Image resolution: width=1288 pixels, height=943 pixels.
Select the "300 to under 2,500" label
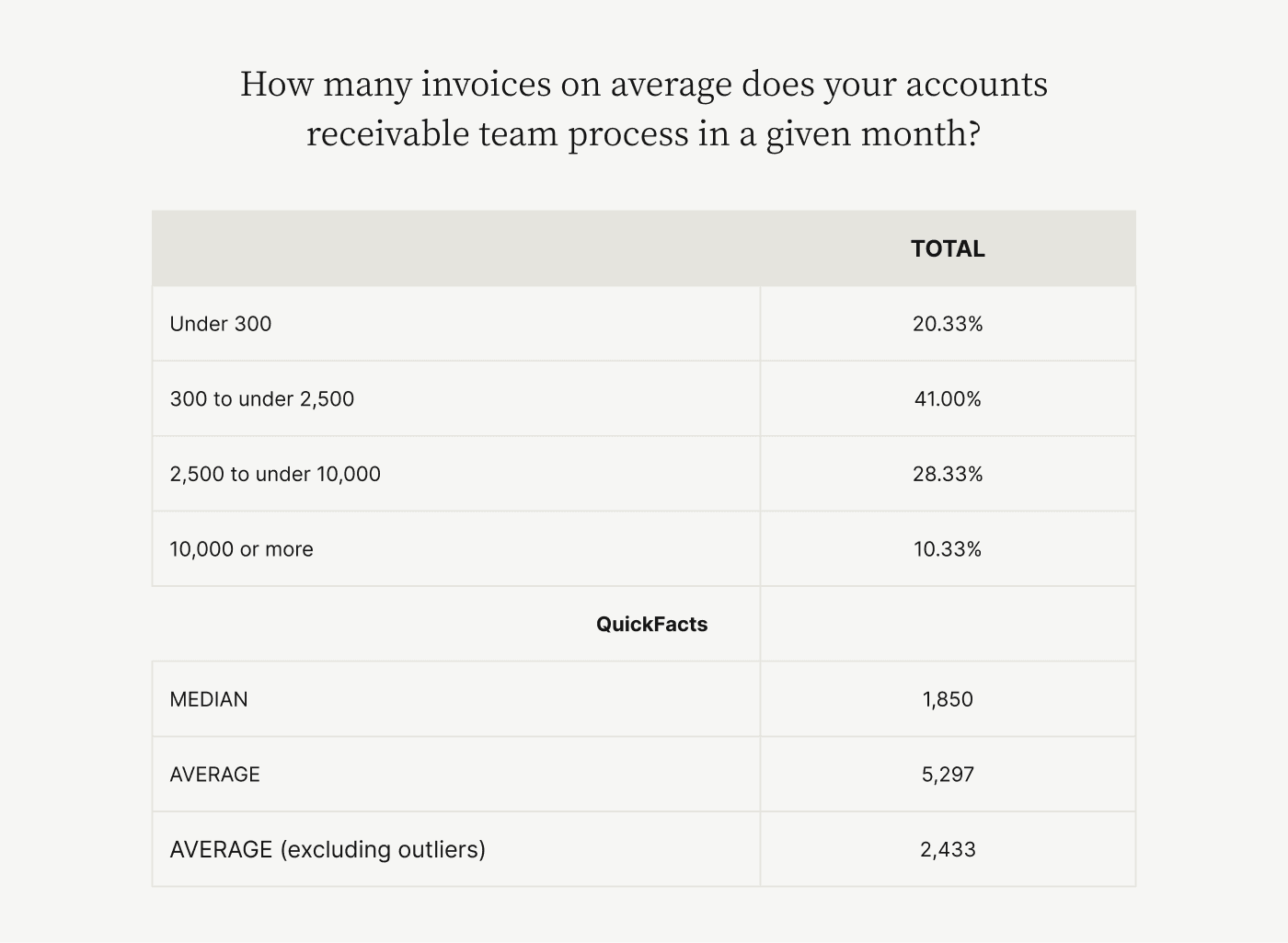pyautogui.click(x=262, y=399)
